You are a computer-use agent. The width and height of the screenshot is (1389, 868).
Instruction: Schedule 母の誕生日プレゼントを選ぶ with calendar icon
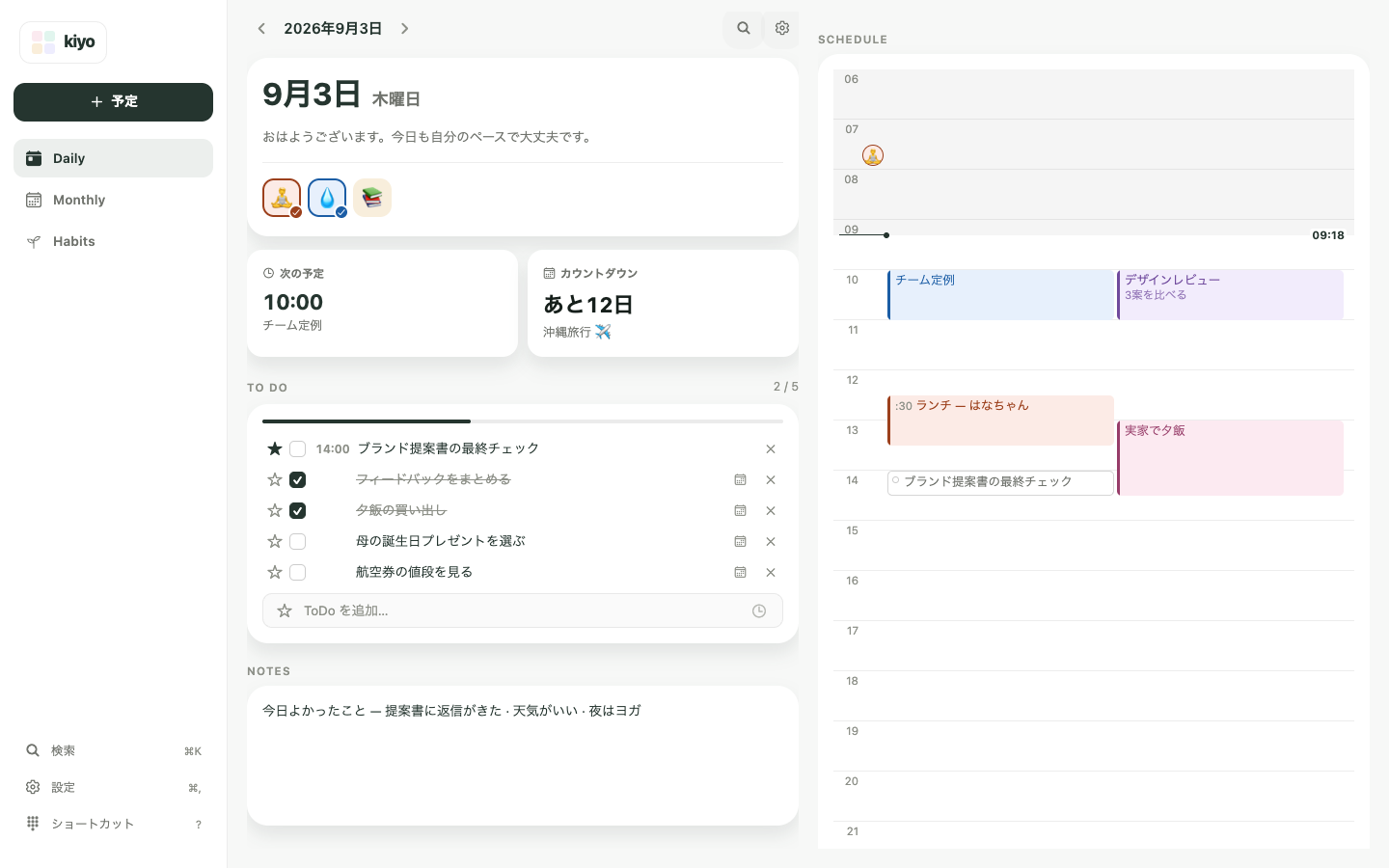point(740,541)
